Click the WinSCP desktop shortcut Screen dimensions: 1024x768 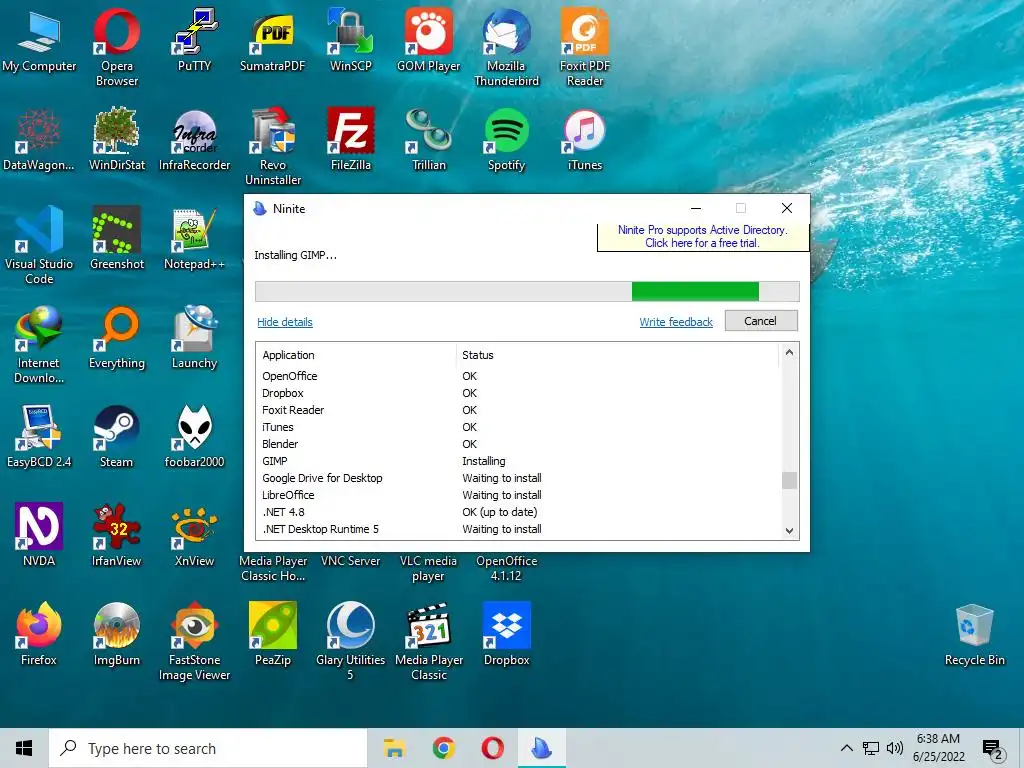tap(351, 40)
